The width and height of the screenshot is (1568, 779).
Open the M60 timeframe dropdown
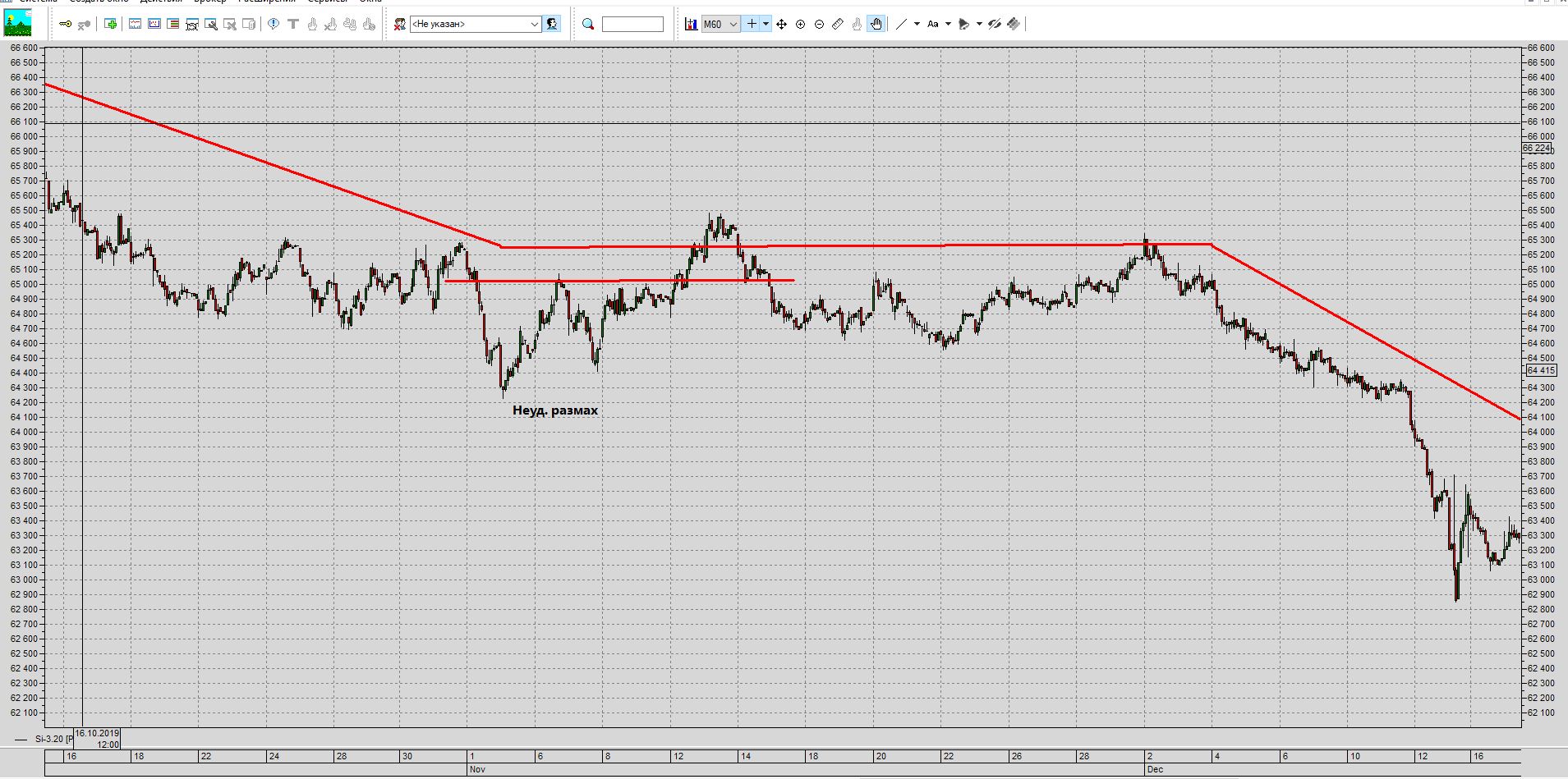[720, 25]
